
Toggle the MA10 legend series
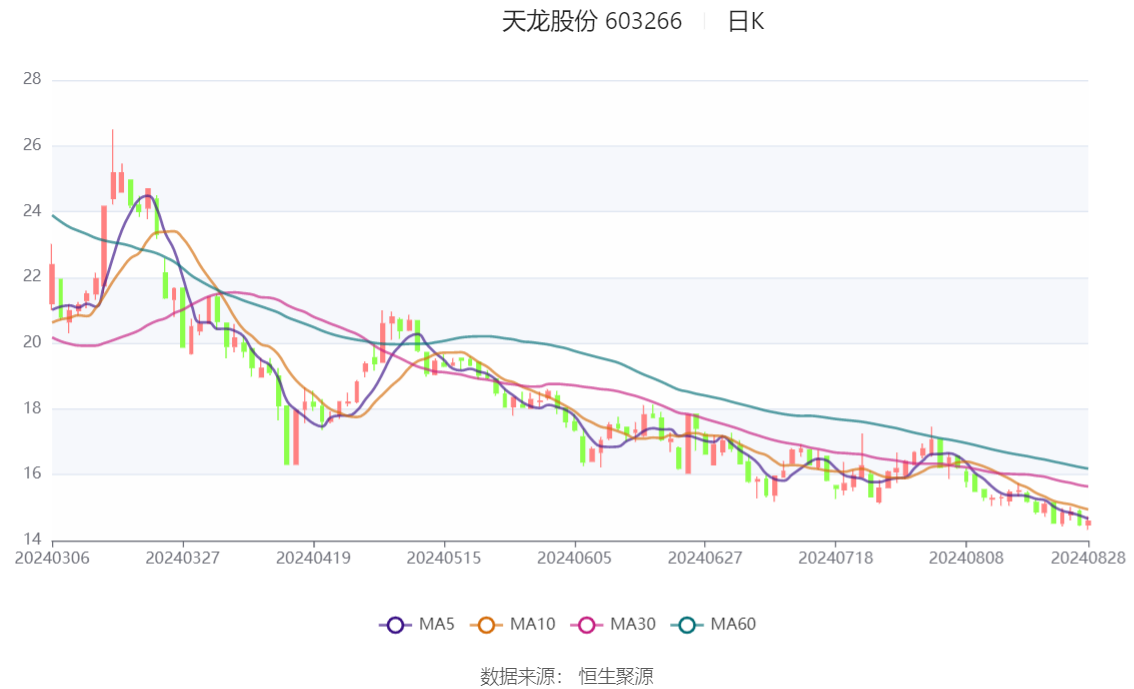click(x=513, y=625)
